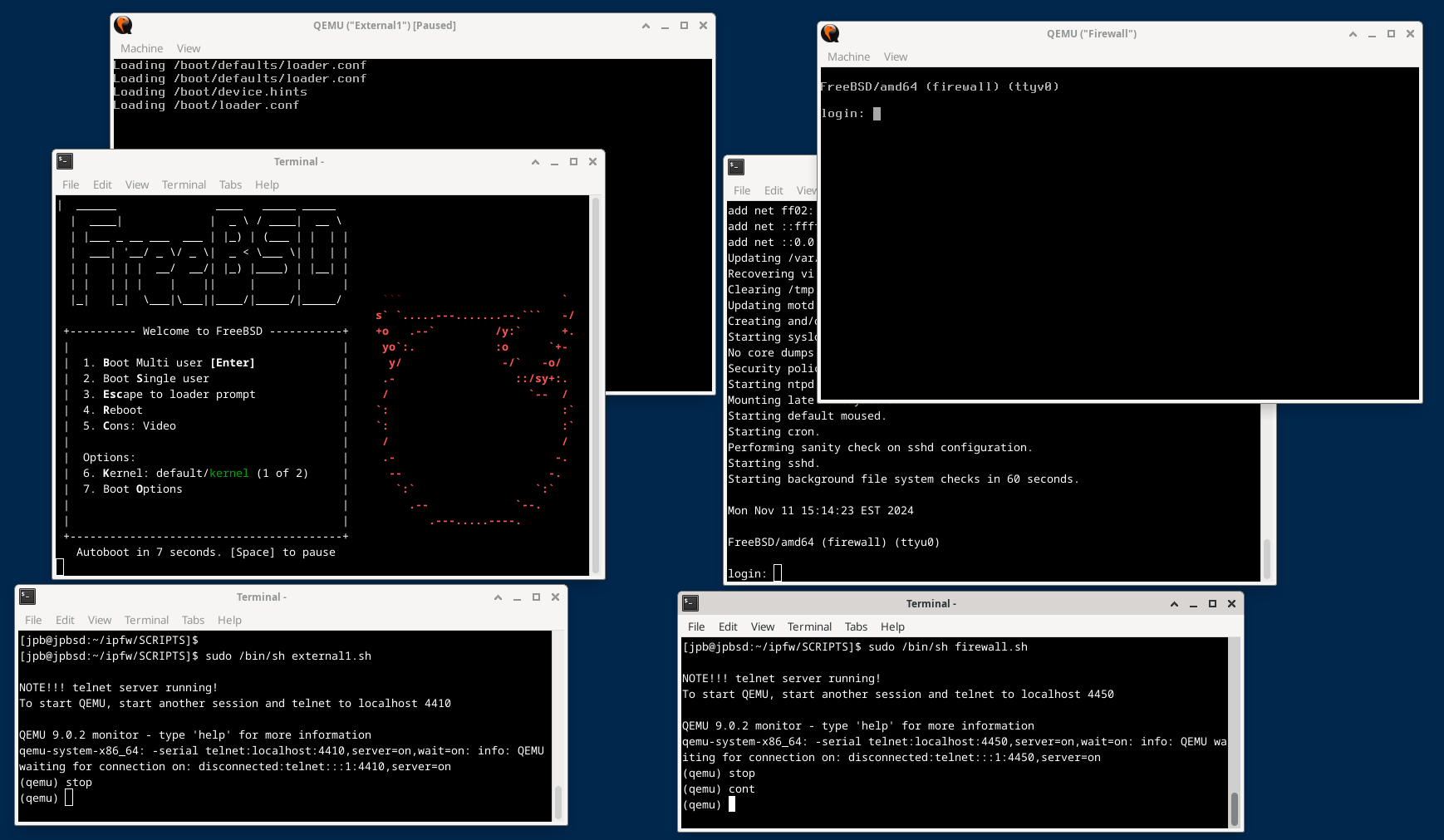Open the Terminal menu in the external1.sh terminal
1444x840 pixels.
pyautogui.click(x=146, y=620)
